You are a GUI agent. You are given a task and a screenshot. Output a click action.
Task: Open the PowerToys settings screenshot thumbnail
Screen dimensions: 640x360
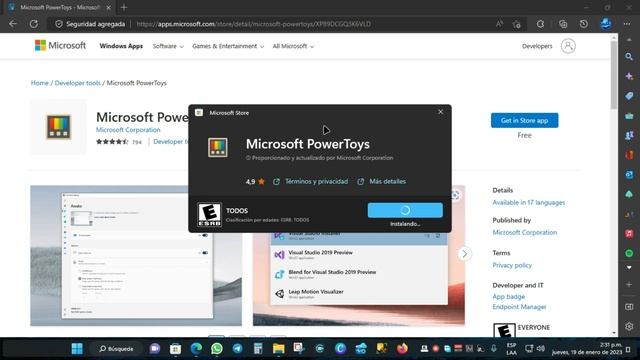(136, 256)
